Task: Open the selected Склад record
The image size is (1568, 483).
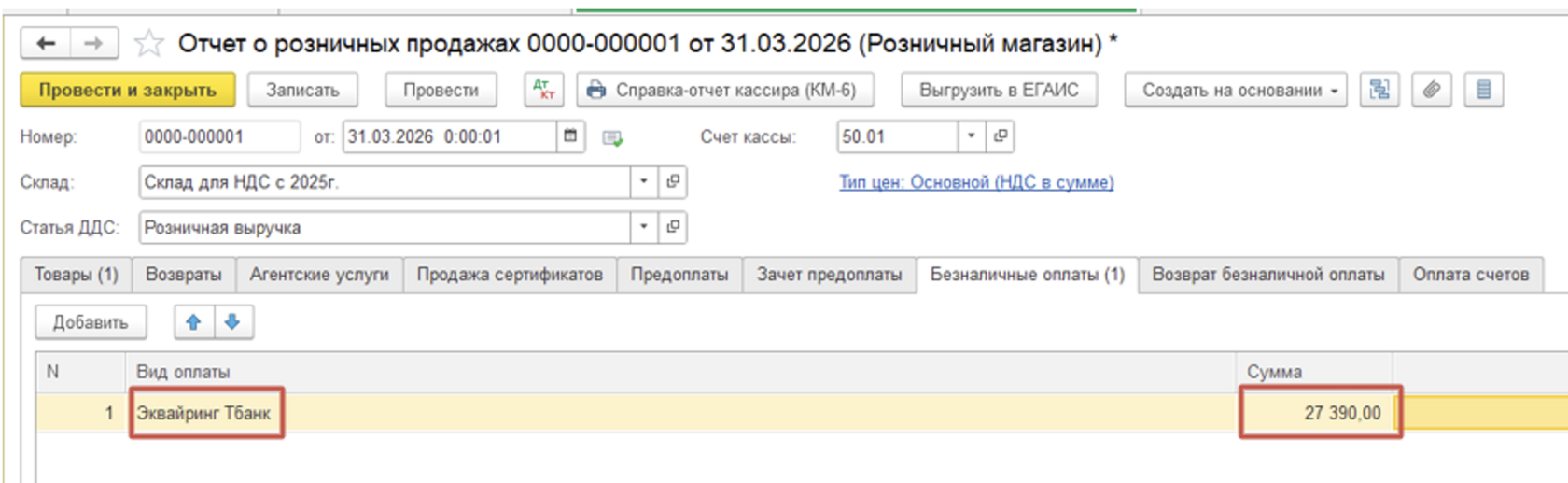Action: click(x=673, y=181)
